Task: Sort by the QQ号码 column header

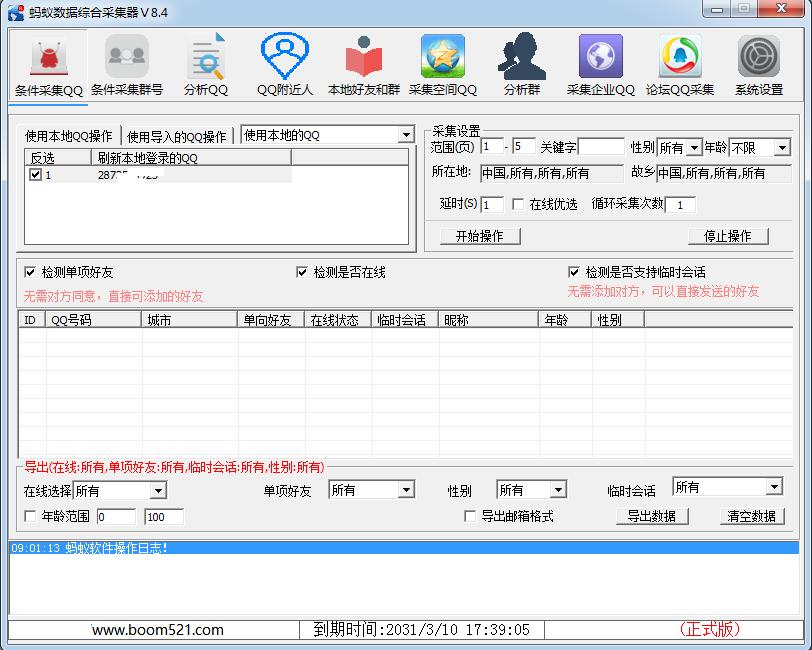Action: pyautogui.click(x=93, y=320)
